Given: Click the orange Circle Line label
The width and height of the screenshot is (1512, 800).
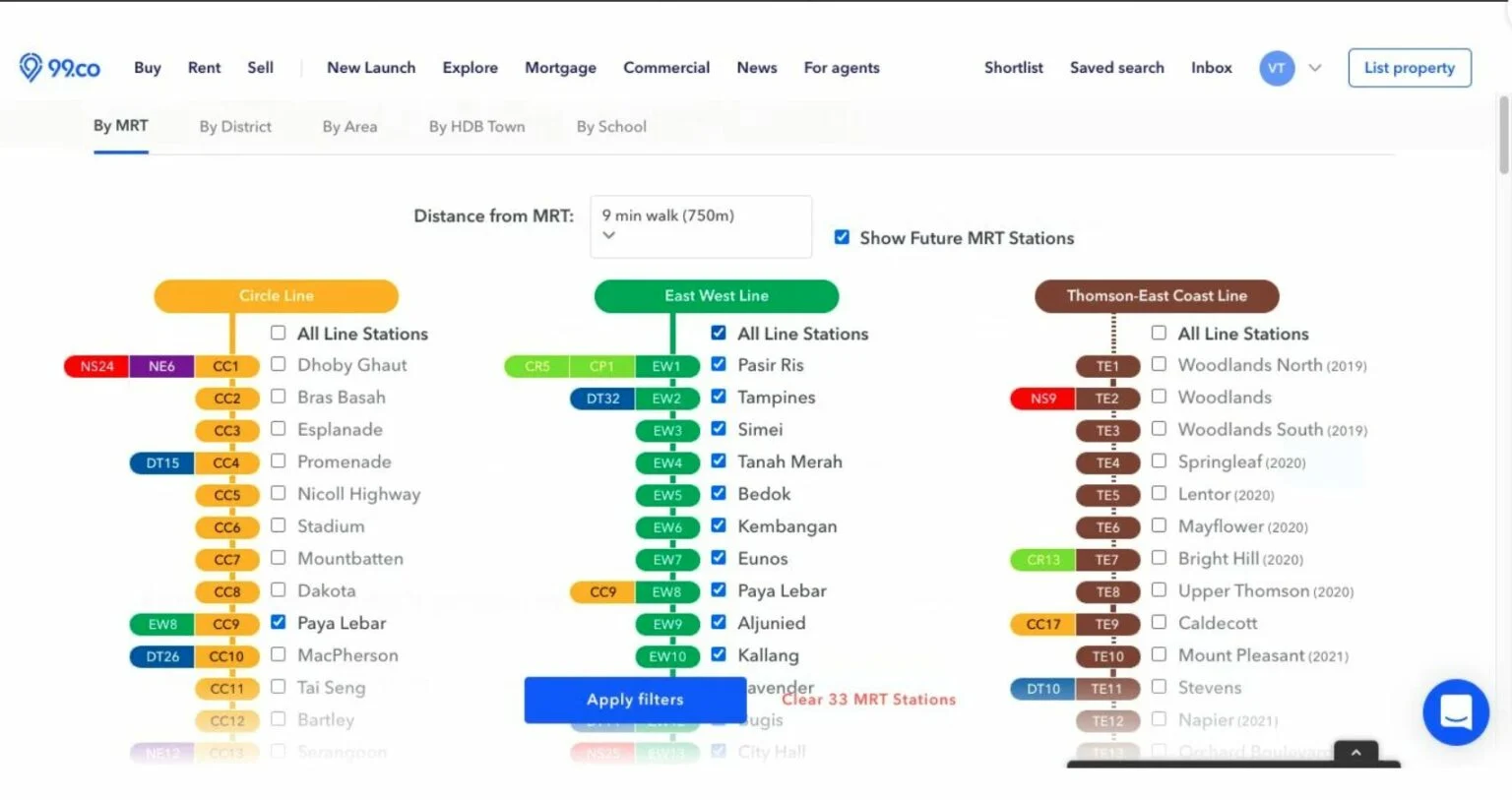Looking at the screenshot, I should pyautogui.click(x=276, y=295).
